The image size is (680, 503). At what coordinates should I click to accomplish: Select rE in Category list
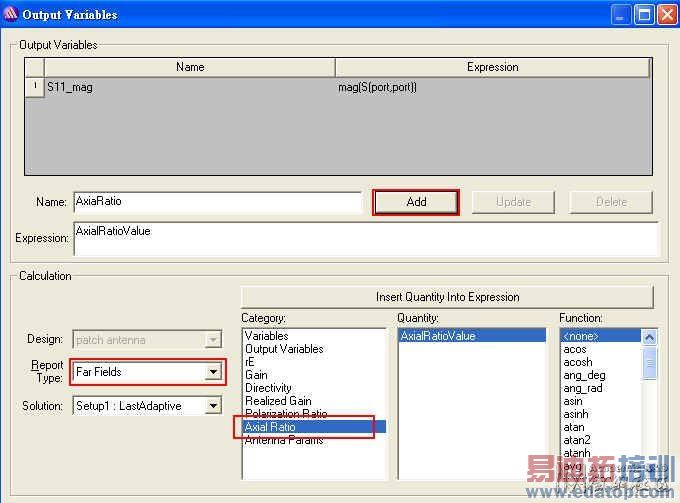pyautogui.click(x=249, y=362)
